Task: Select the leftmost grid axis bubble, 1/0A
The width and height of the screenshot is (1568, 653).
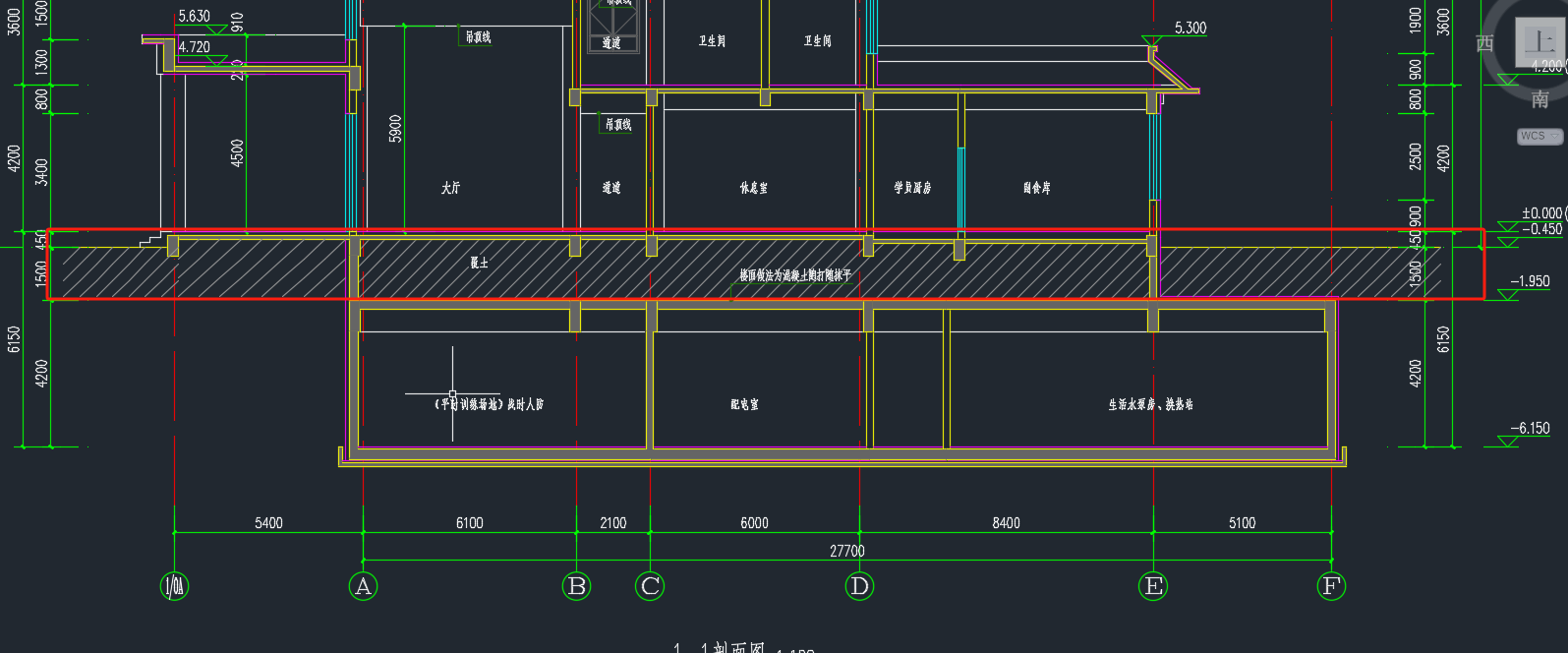Action: [174, 586]
